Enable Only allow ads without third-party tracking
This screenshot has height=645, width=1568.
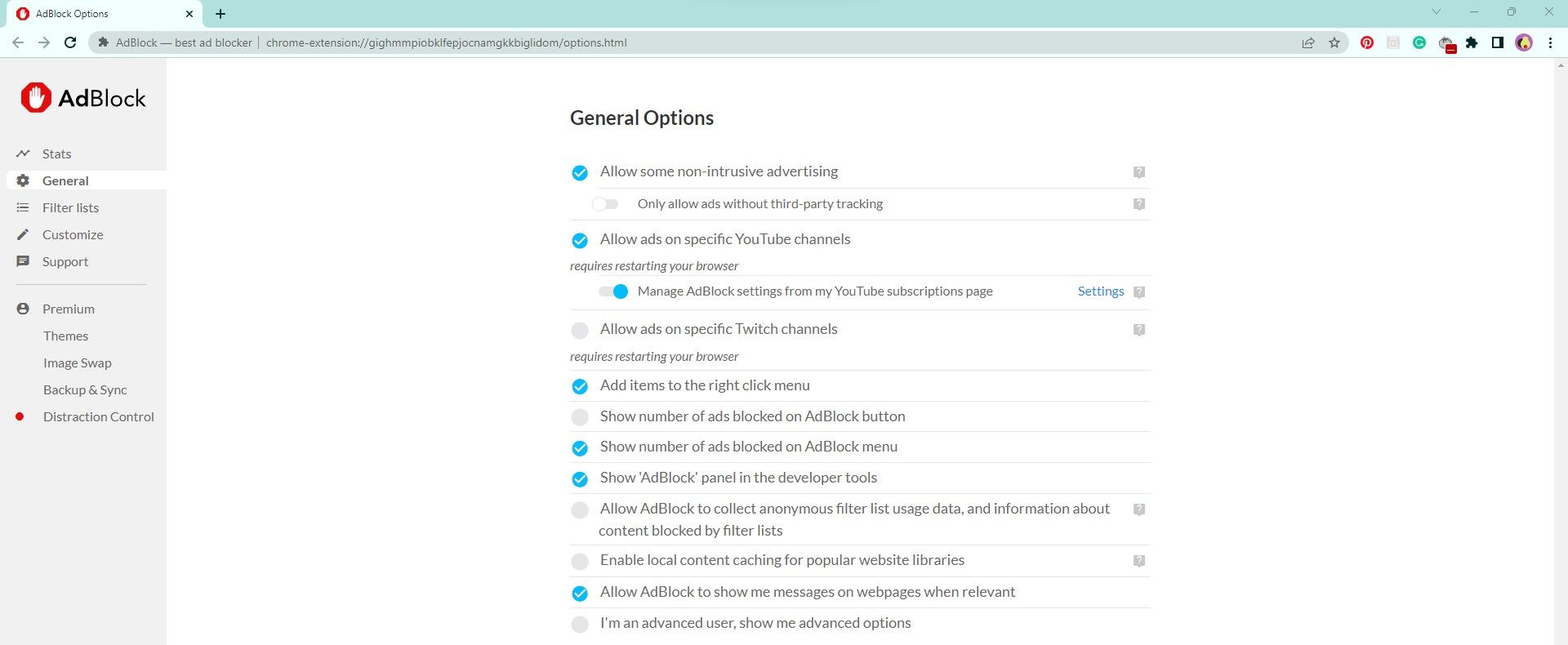point(606,204)
